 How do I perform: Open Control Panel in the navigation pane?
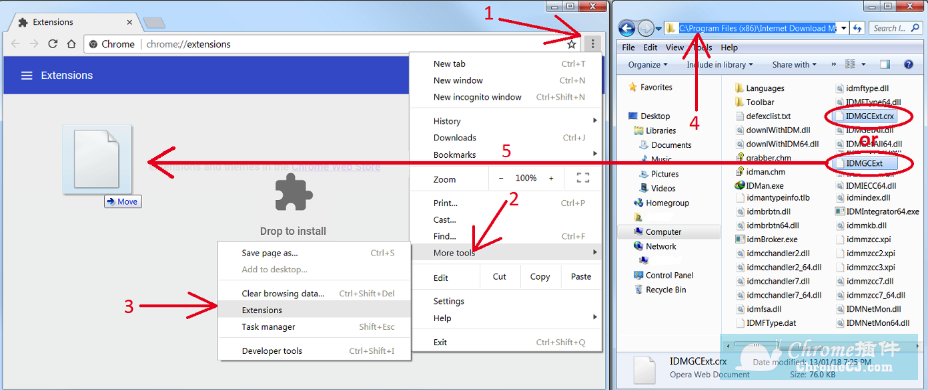[663, 275]
